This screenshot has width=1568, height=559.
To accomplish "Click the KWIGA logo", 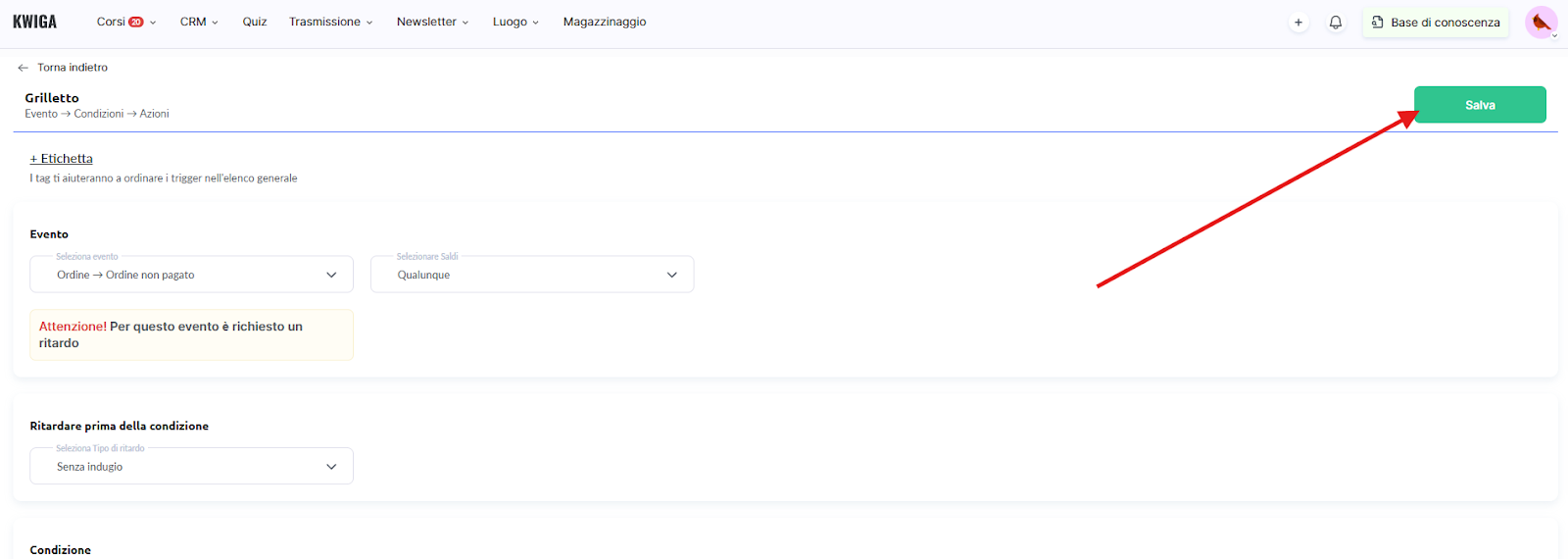I will 34,22.
